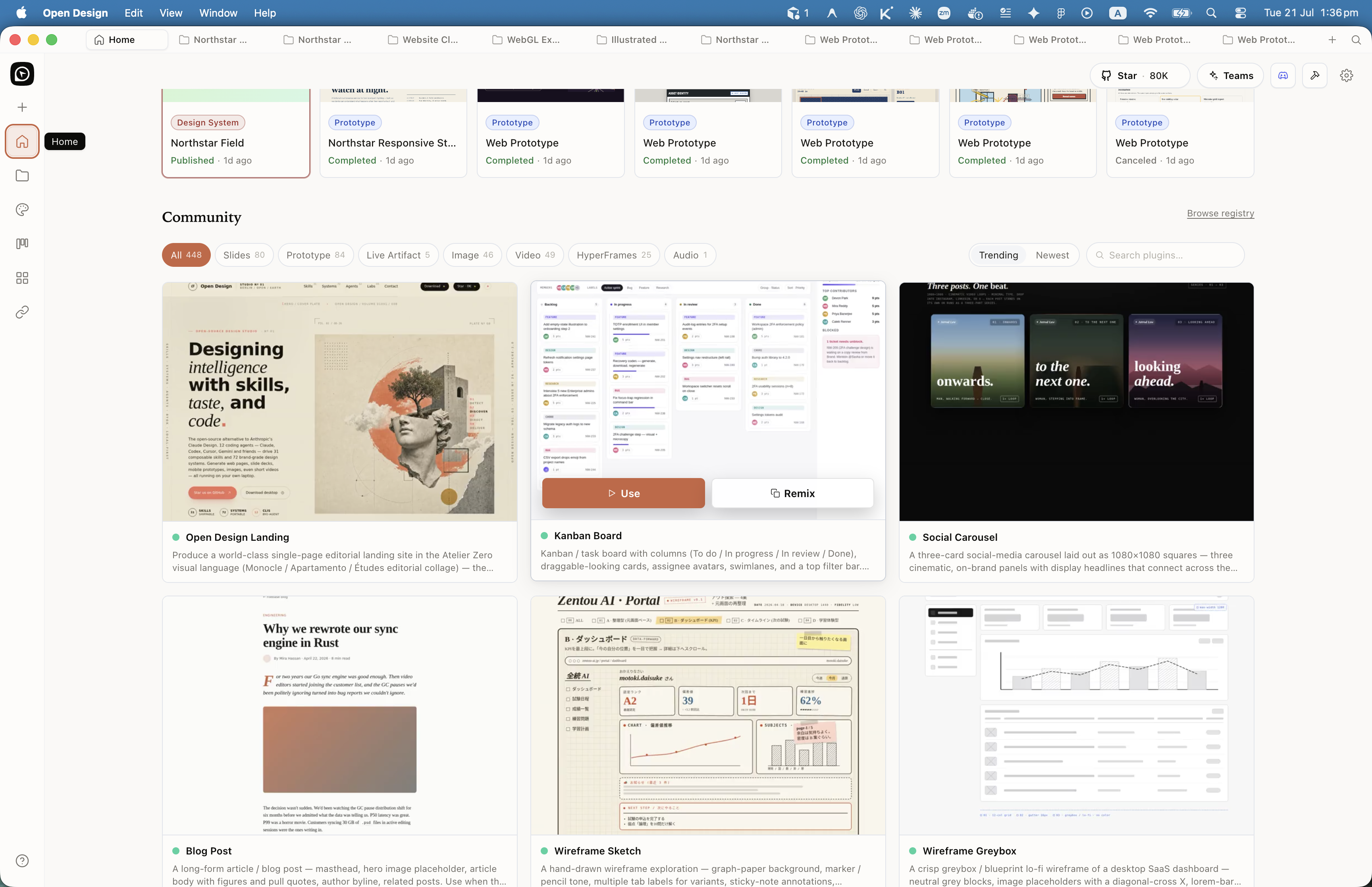The image size is (1372, 887).
Task: Click the Teams button
Action: click(1230, 75)
